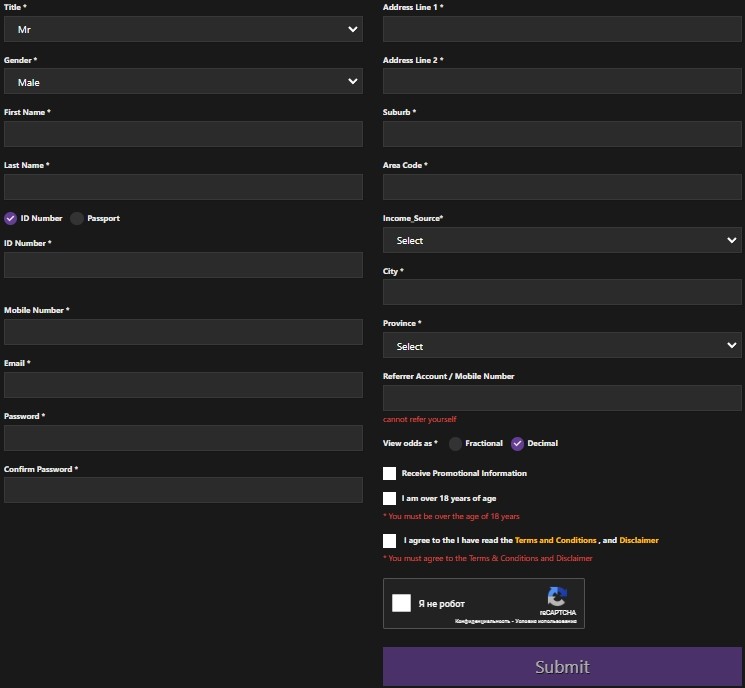The height and width of the screenshot is (688, 745).
Task: Focus the ID Number text field
Action: tap(183, 265)
